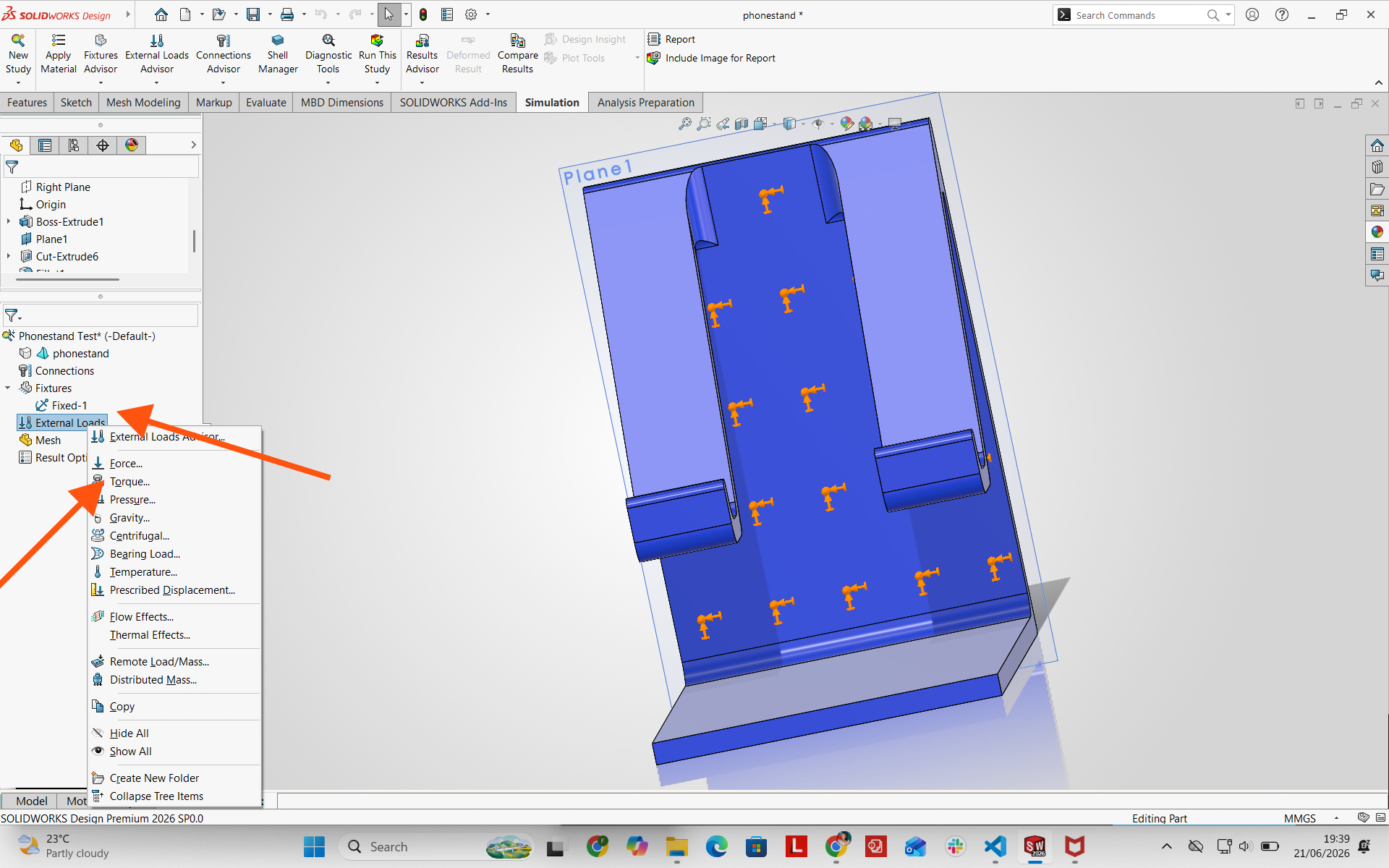Run This Study from the ribbon
1389x868 pixels.
[377, 54]
